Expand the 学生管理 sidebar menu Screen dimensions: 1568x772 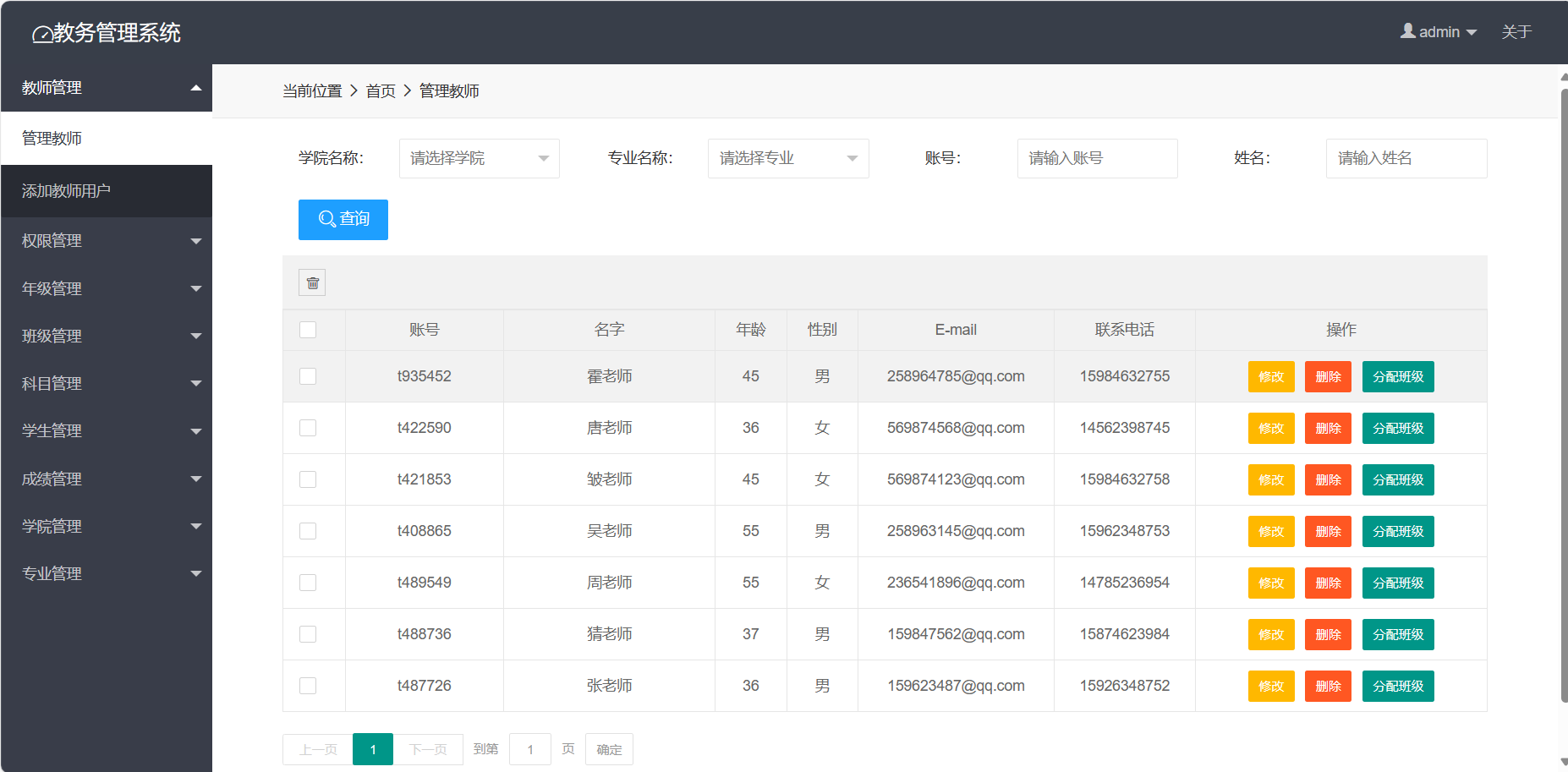click(x=107, y=431)
